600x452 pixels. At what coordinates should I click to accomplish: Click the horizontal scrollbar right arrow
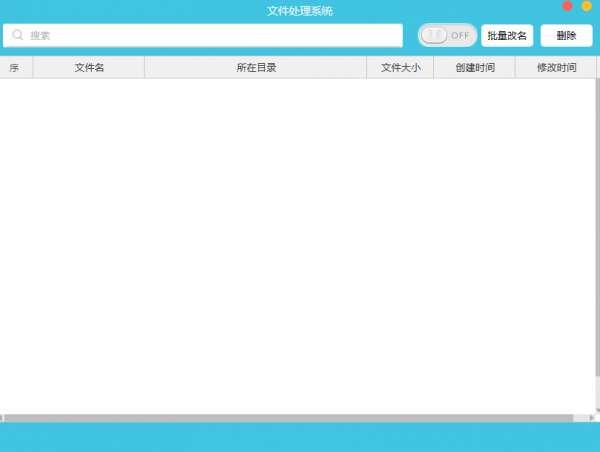(591, 418)
